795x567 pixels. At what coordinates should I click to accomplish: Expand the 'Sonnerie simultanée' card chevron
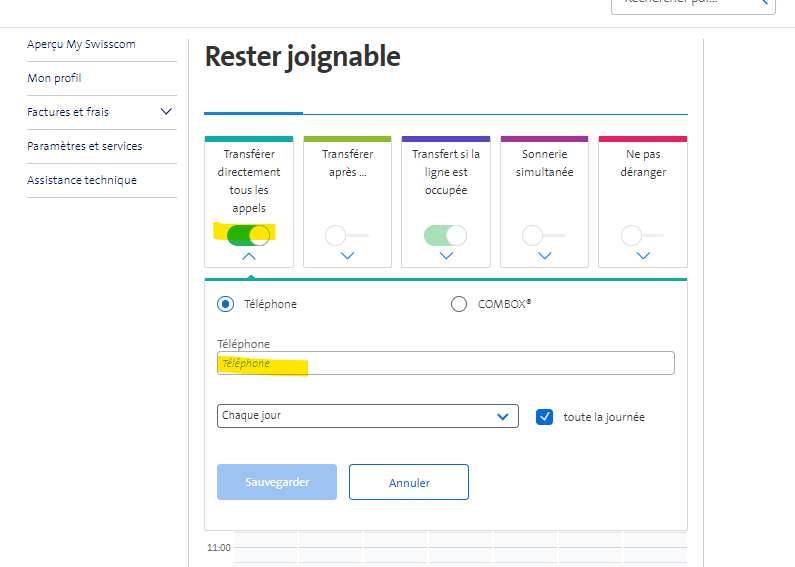[544, 256]
